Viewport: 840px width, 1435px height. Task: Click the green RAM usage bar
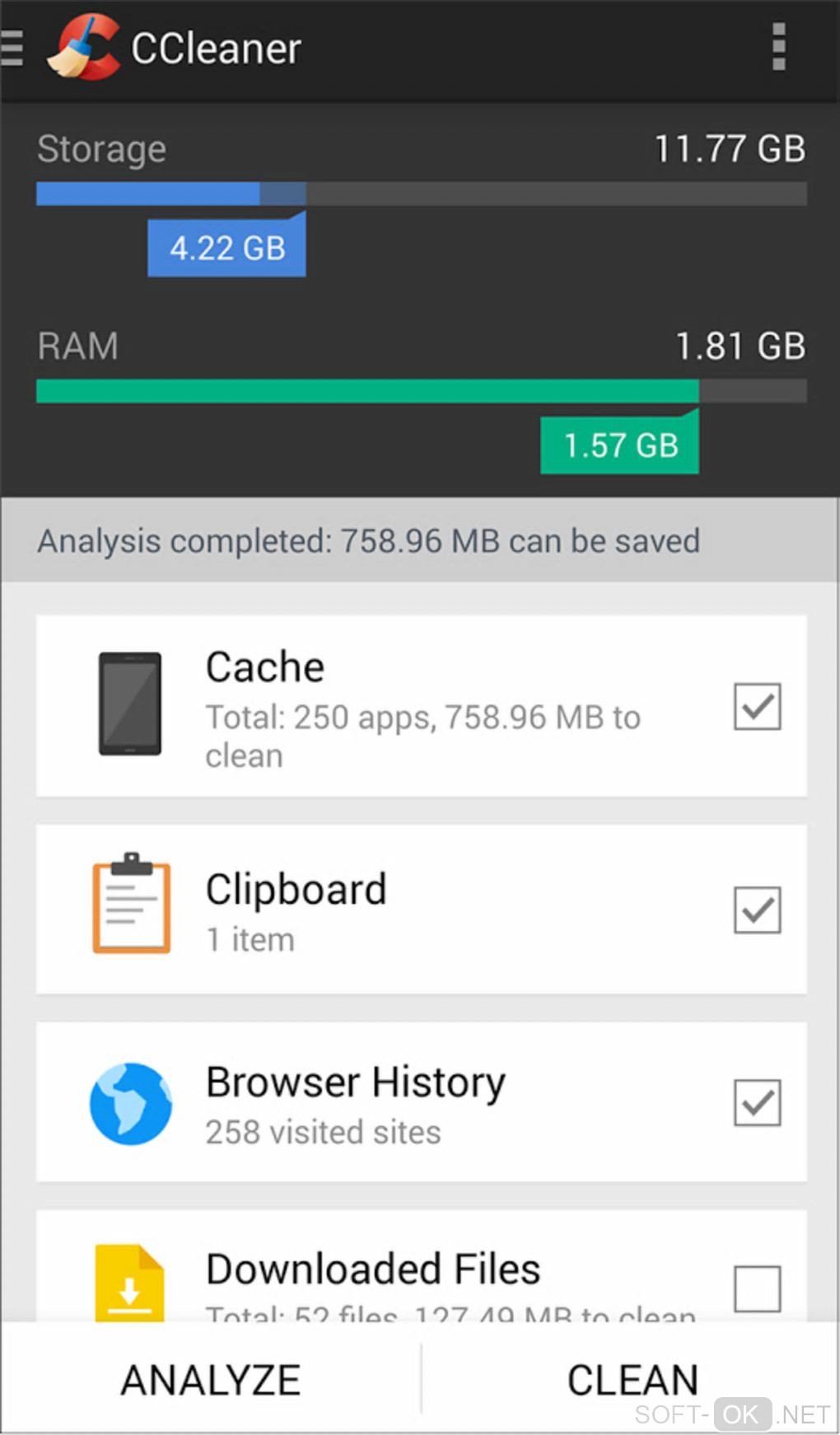[367, 391]
